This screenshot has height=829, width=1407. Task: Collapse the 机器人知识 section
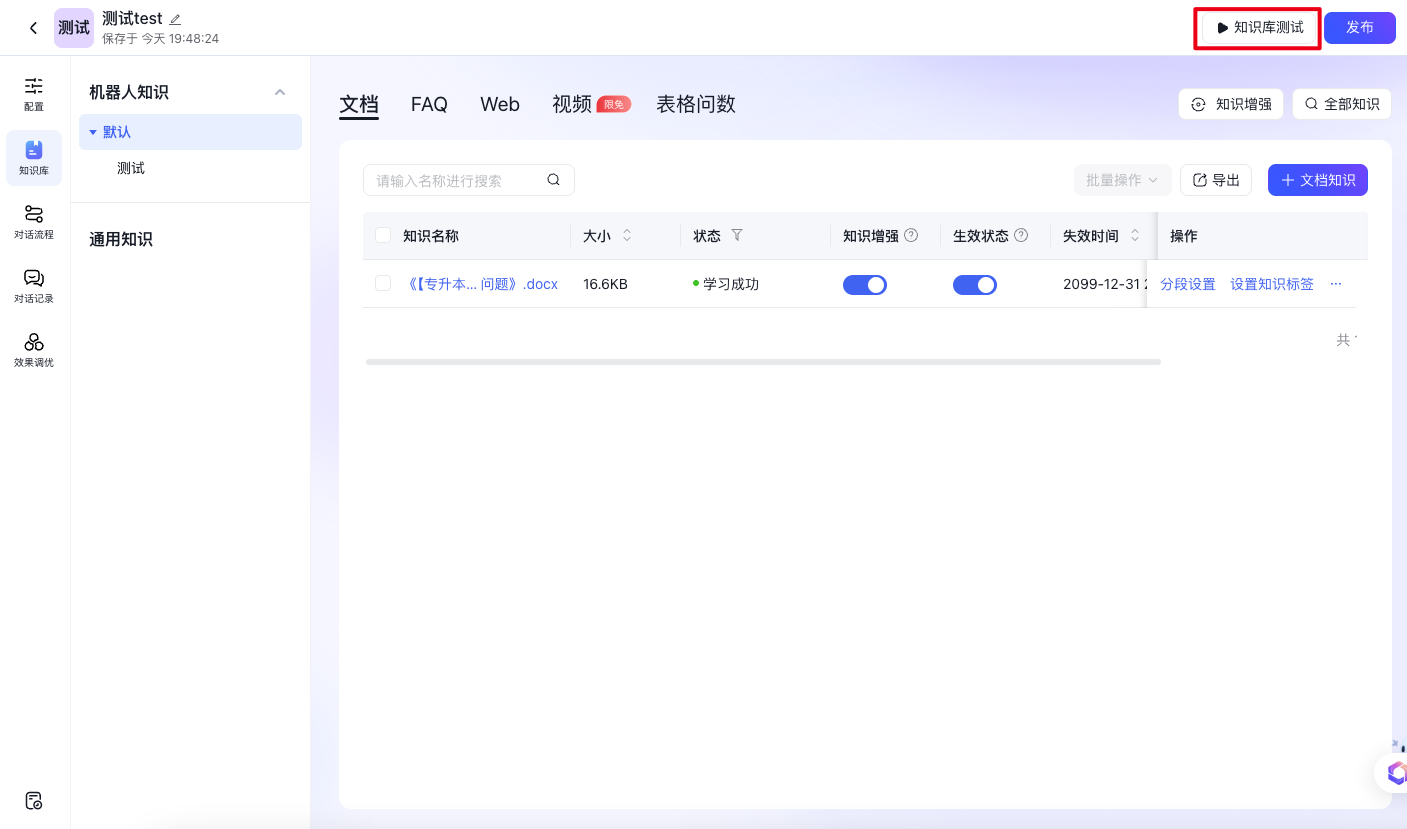click(280, 92)
